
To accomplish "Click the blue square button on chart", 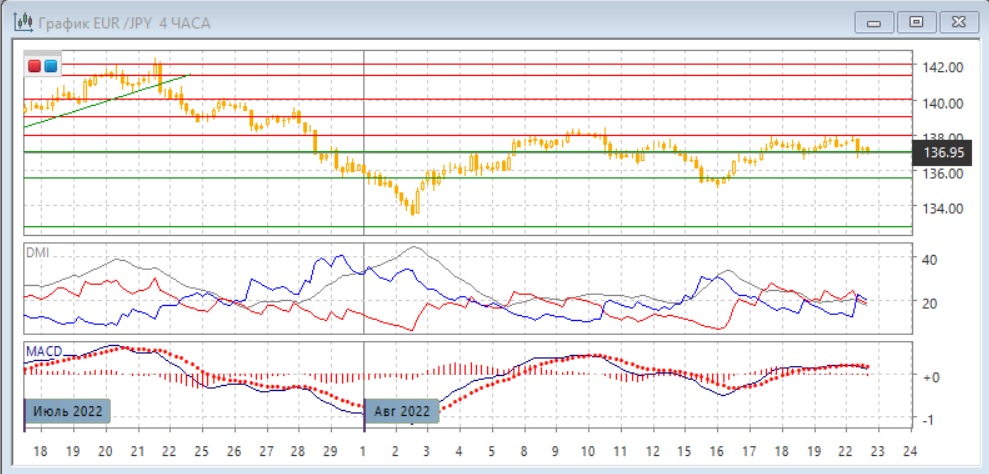I will coord(50,66).
